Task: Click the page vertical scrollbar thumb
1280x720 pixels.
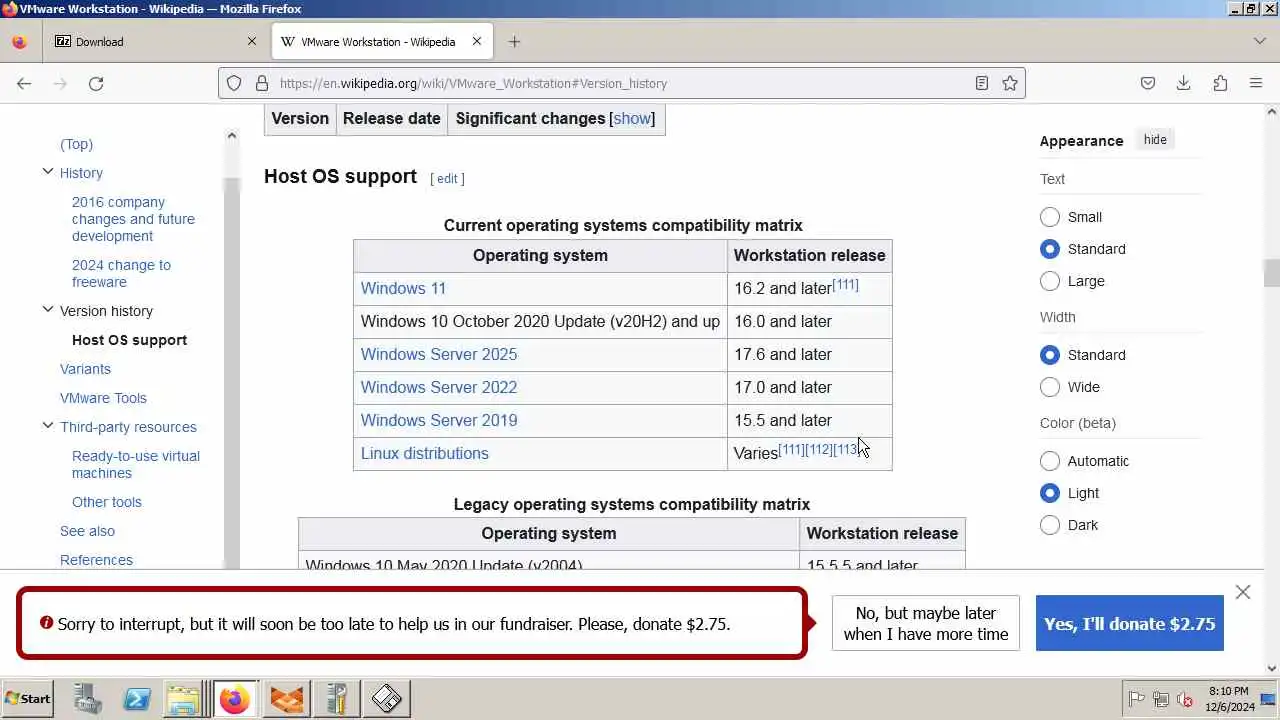Action: tap(1271, 272)
